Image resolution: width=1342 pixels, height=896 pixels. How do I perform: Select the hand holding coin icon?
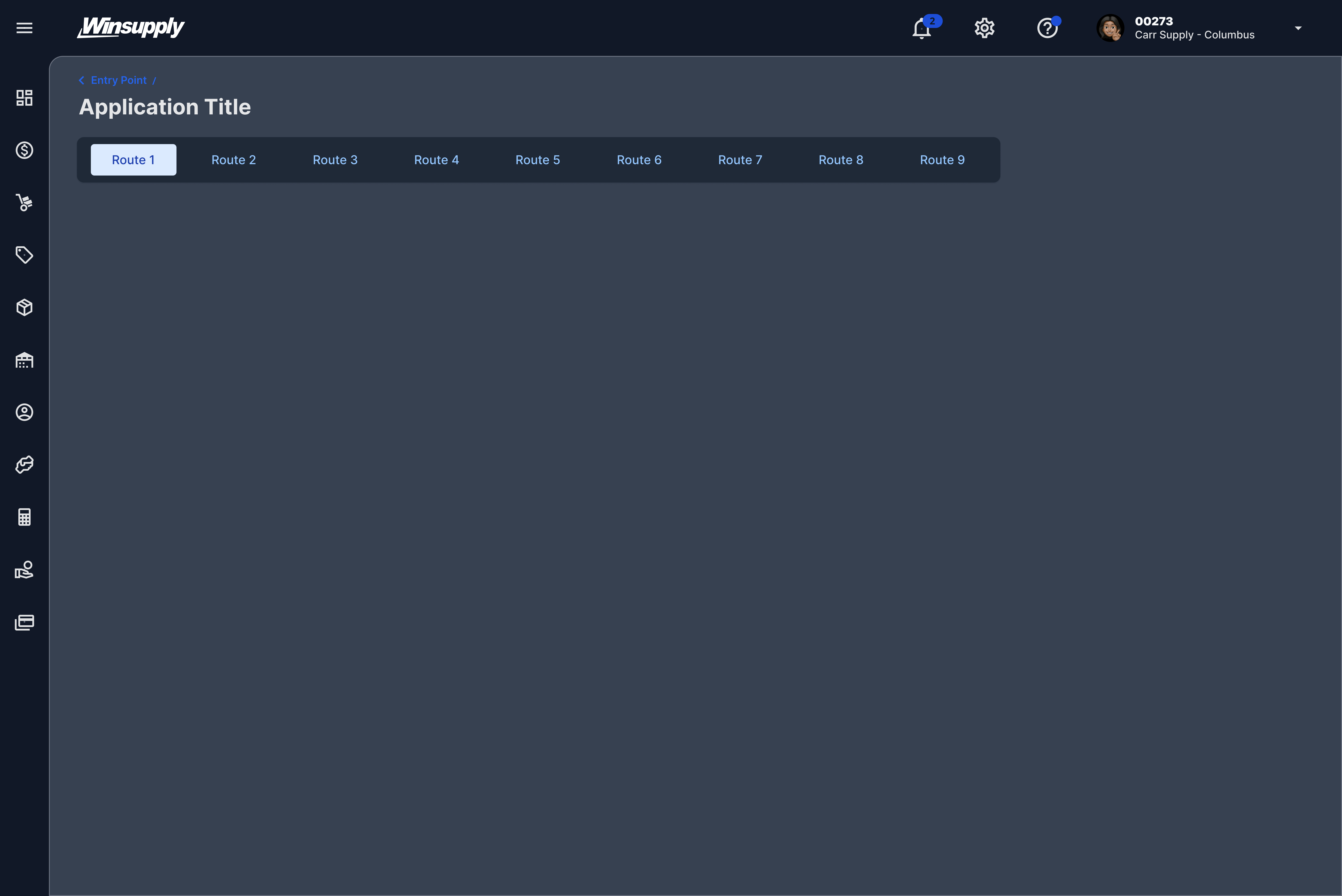coord(24,570)
